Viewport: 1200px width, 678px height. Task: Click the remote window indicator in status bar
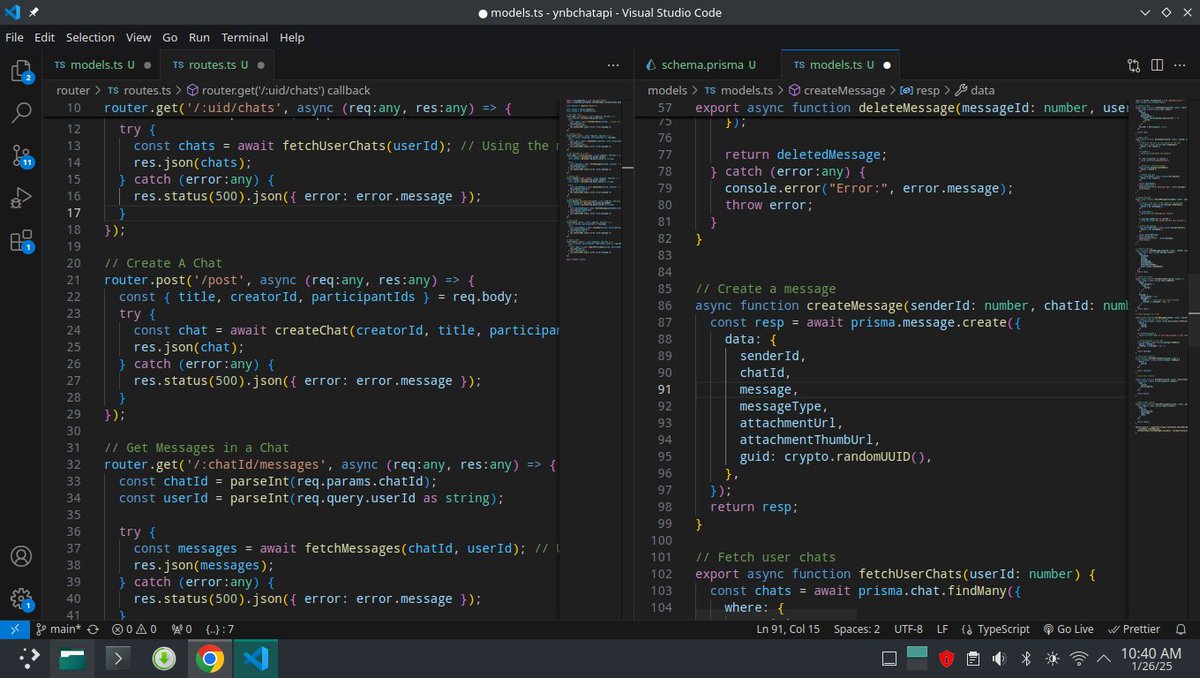pyautogui.click(x=13, y=629)
